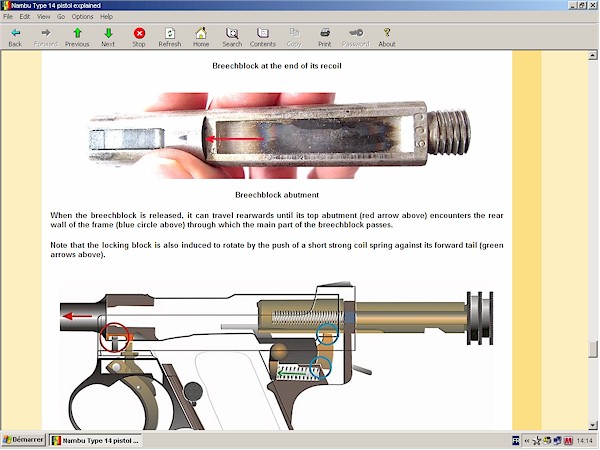Open the About dialog
600x450 pixels.
(387, 37)
